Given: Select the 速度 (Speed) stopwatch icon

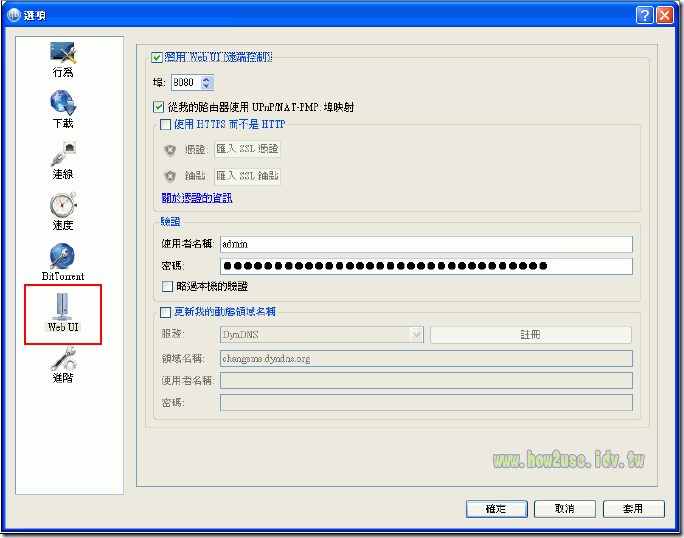Looking at the screenshot, I should point(63,207).
